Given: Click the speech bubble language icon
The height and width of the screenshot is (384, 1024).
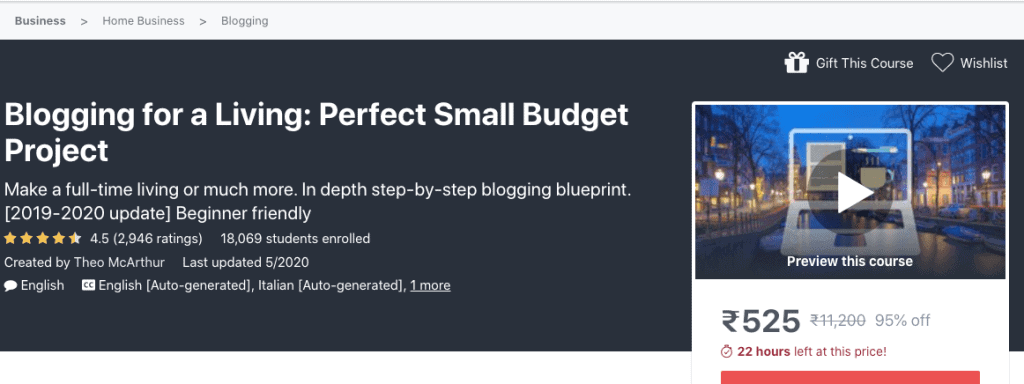Looking at the screenshot, I should pyautogui.click(x=10, y=285).
